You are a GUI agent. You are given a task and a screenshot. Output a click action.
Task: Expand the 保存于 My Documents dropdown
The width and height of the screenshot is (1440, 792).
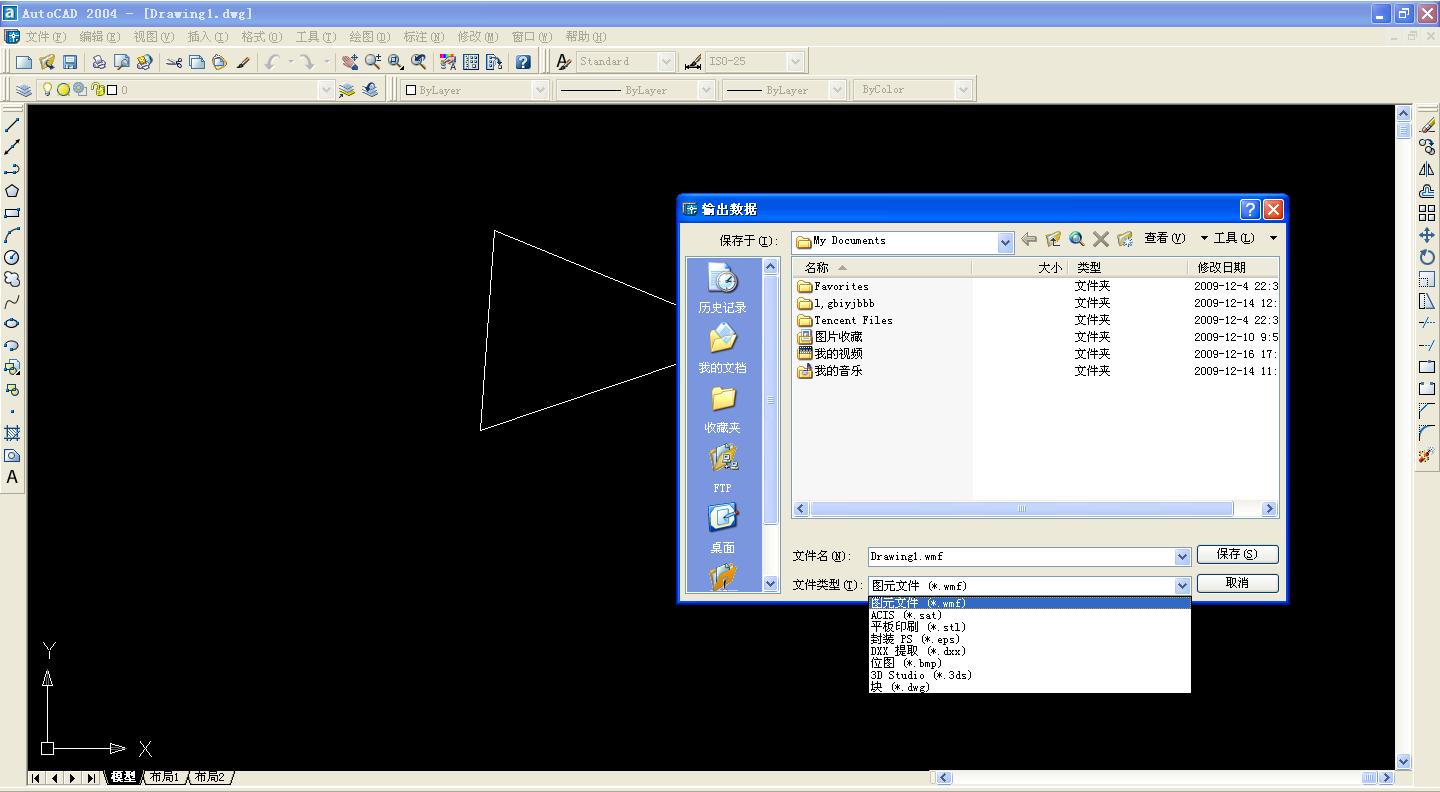pyautogui.click(x=1005, y=242)
